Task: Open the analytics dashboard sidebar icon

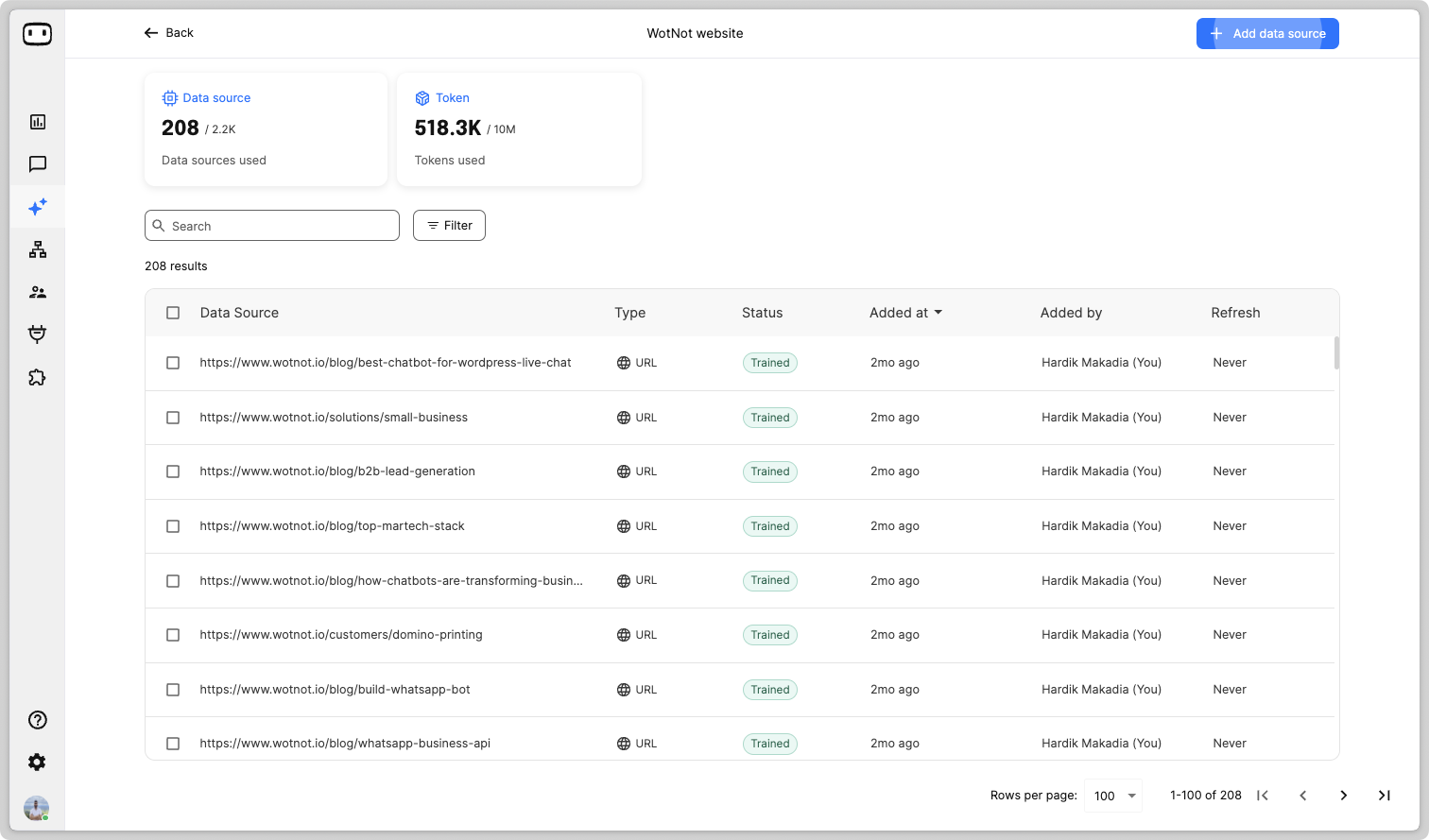Action: coord(38,122)
